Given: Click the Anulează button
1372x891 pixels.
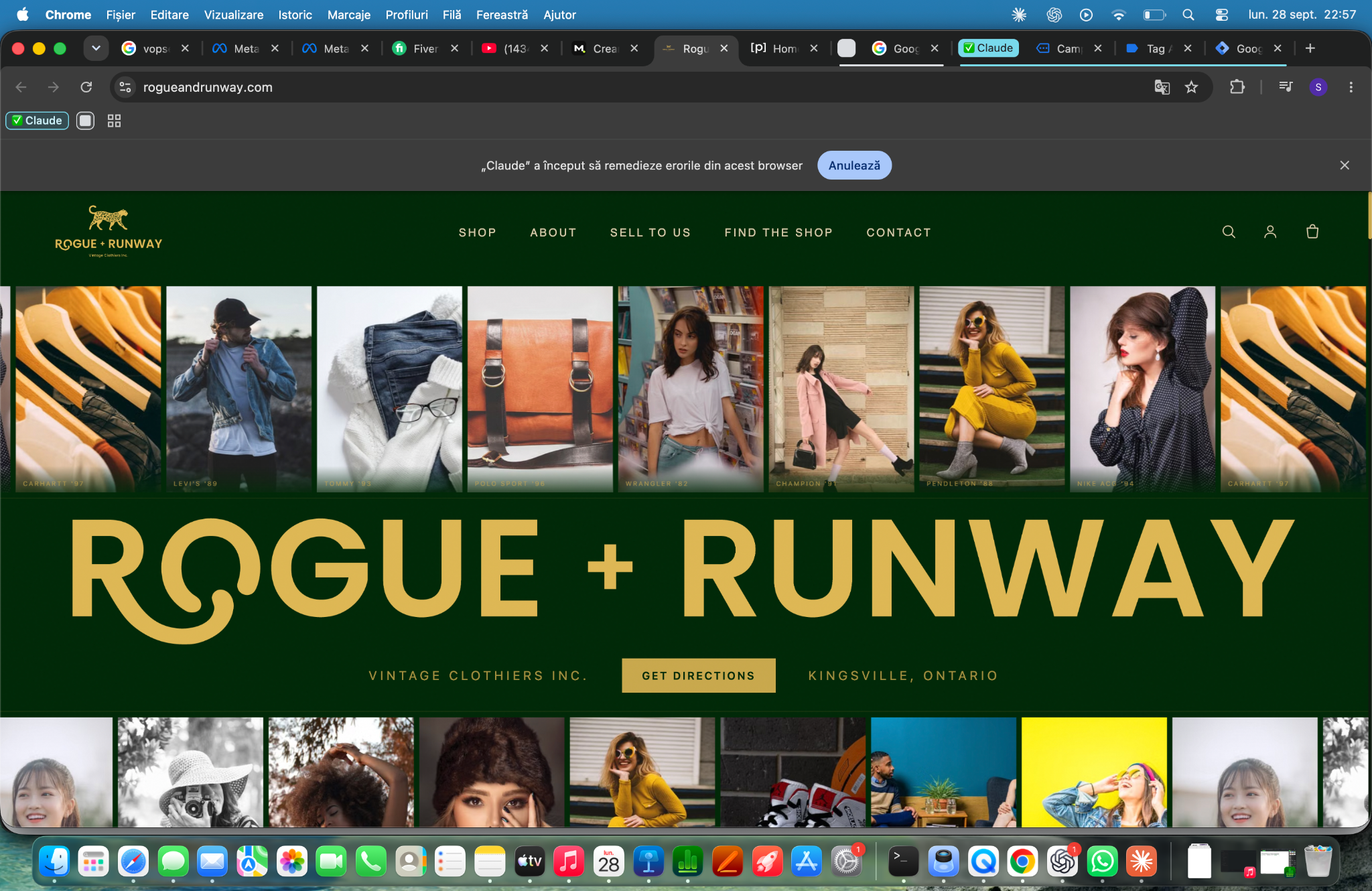Looking at the screenshot, I should pos(854,165).
